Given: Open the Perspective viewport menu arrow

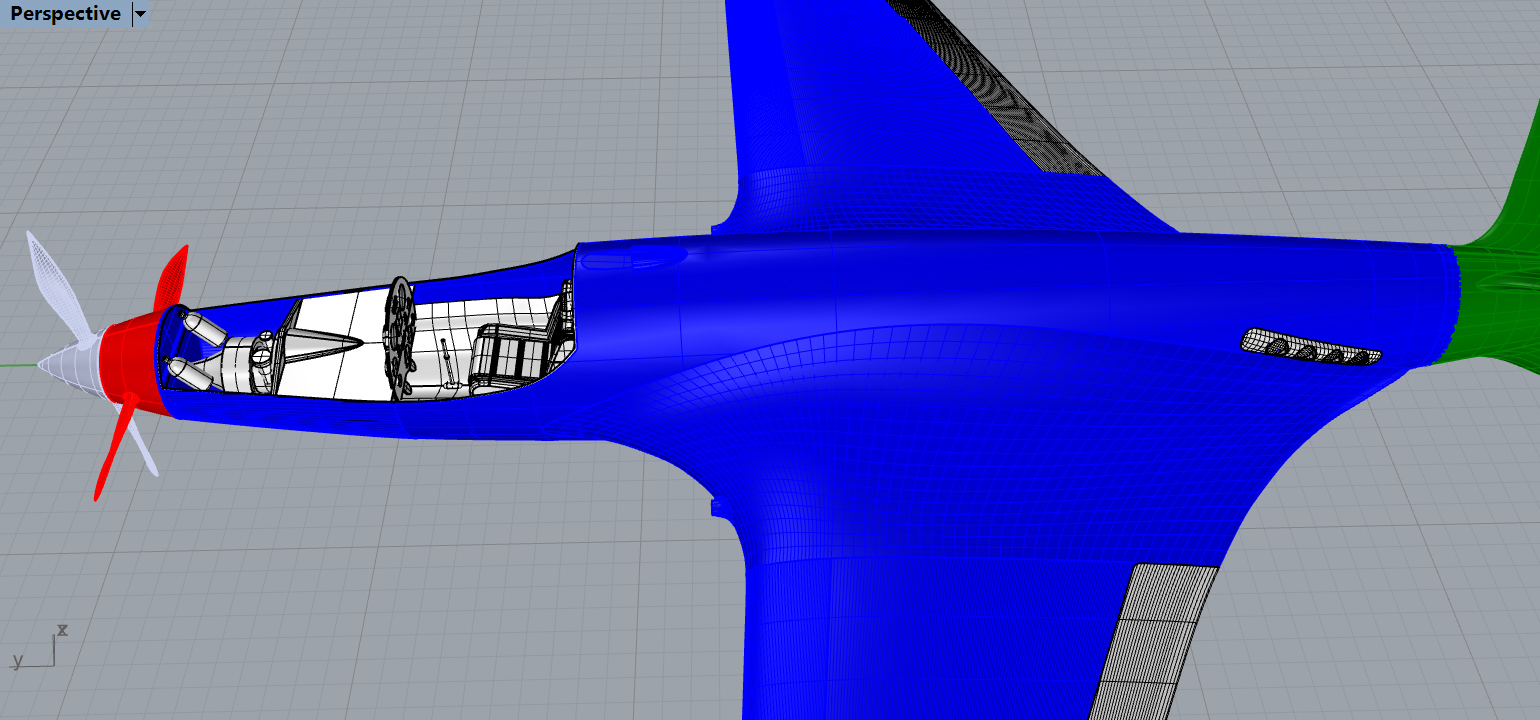Looking at the screenshot, I should (139, 14).
